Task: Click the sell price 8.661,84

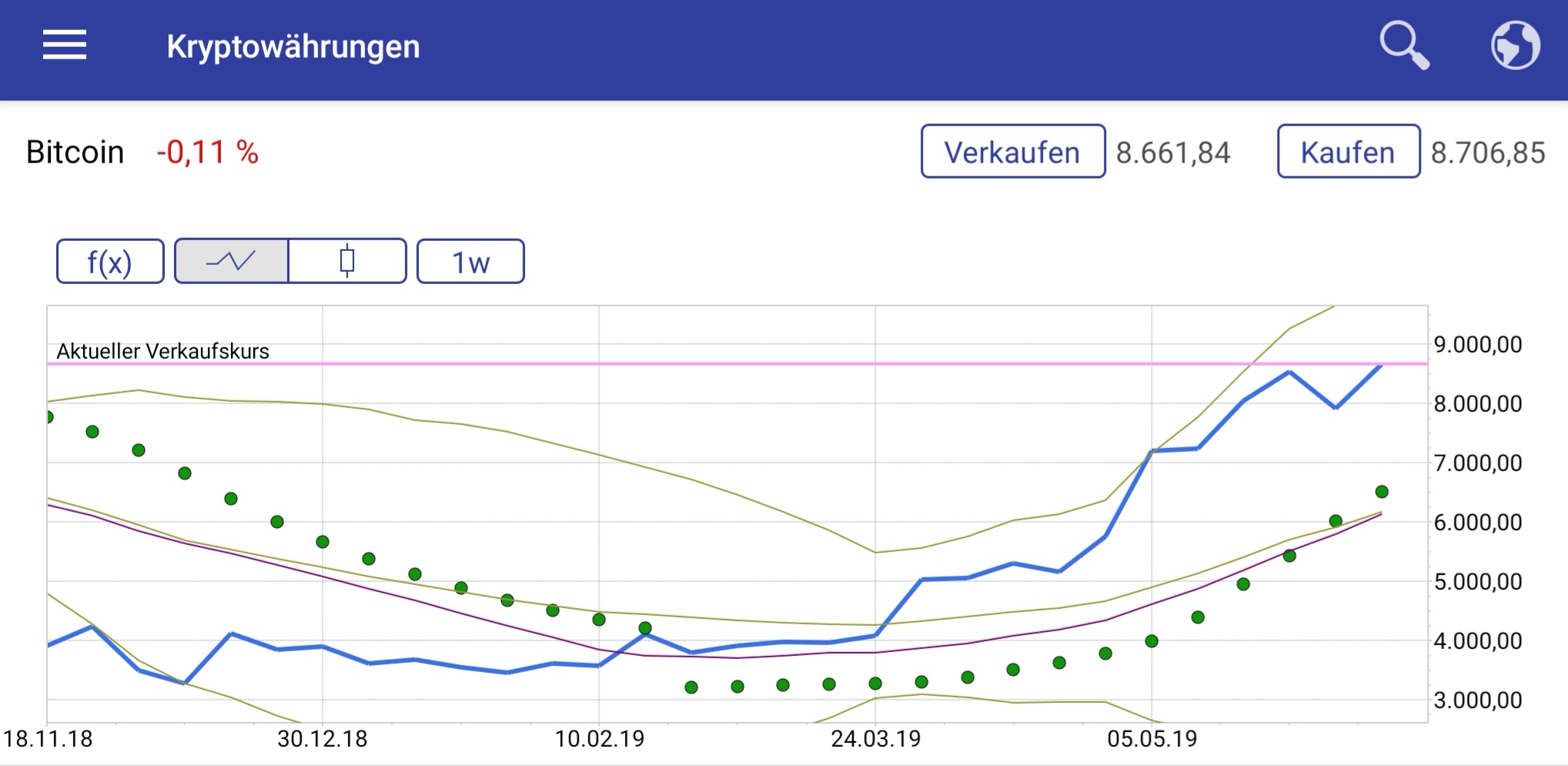Action: 1173,153
